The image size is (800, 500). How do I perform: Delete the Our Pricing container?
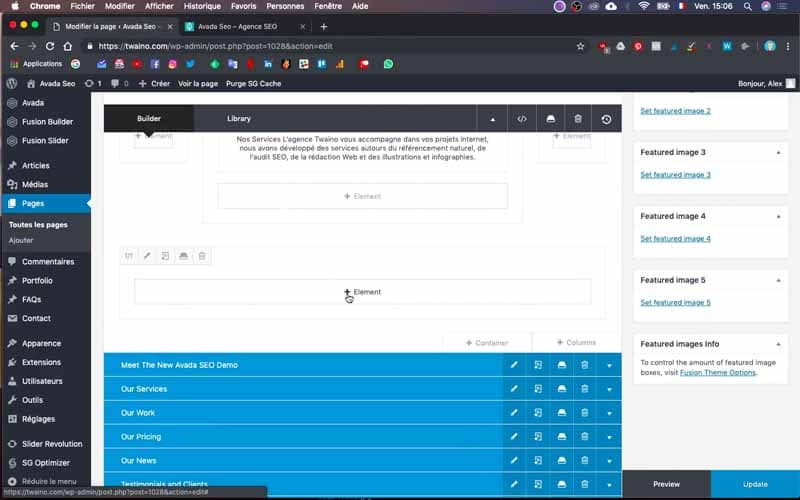tap(585, 437)
